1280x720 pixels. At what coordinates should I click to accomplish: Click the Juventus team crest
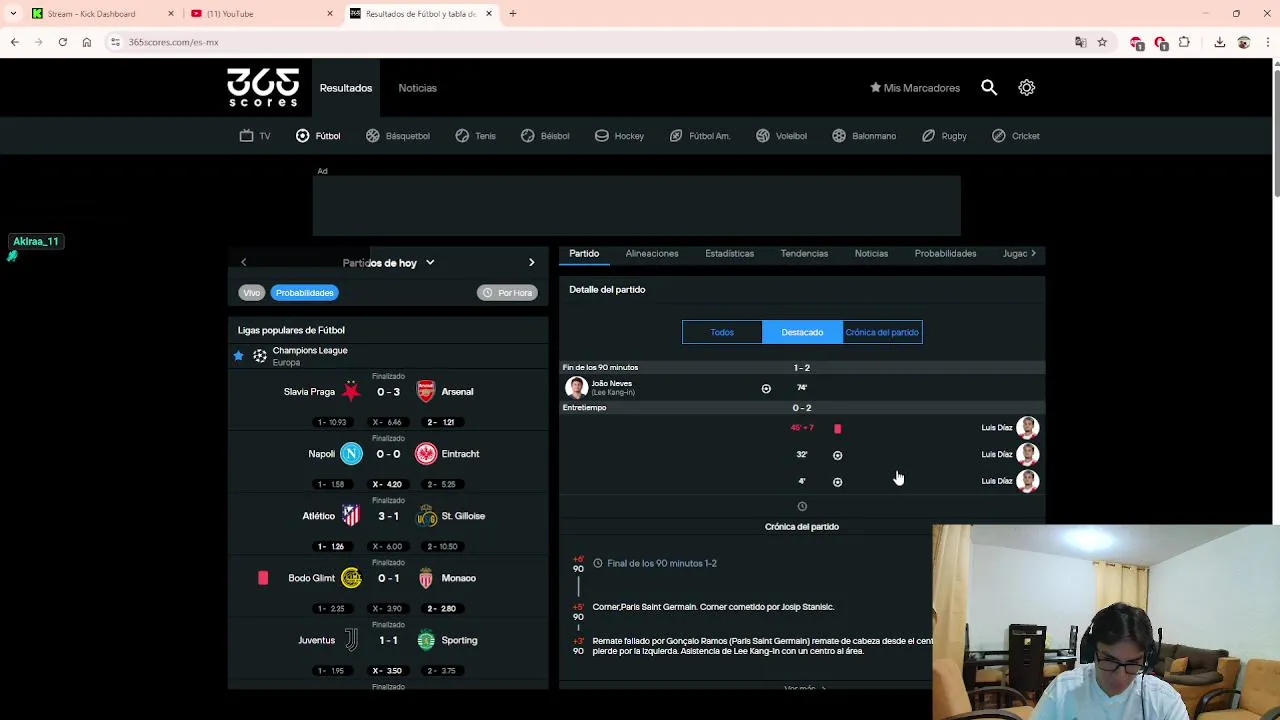pyautogui.click(x=351, y=640)
